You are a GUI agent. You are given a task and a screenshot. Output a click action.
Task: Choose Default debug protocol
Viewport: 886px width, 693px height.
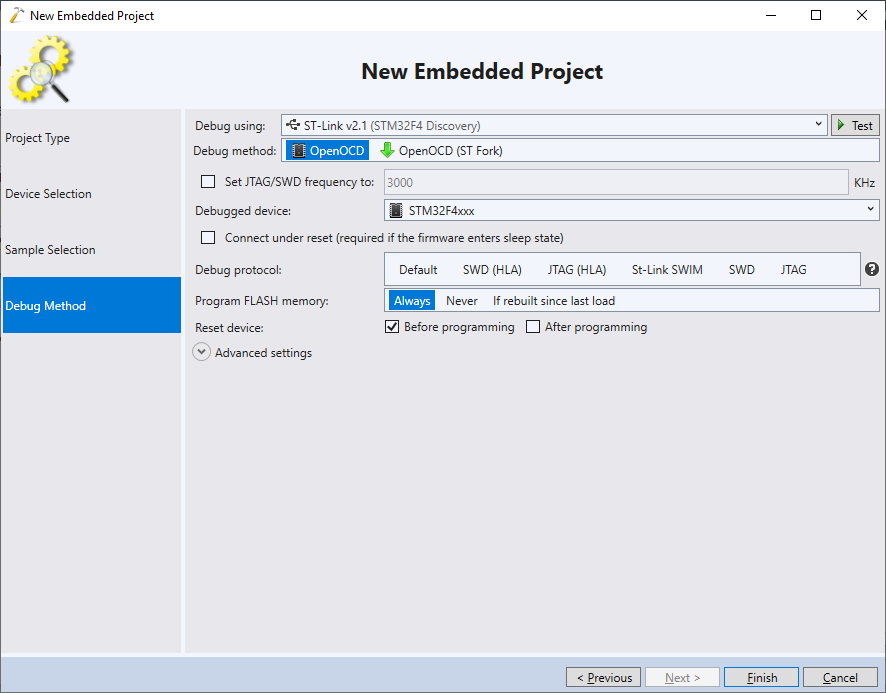pyautogui.click(x=418, y=270)
